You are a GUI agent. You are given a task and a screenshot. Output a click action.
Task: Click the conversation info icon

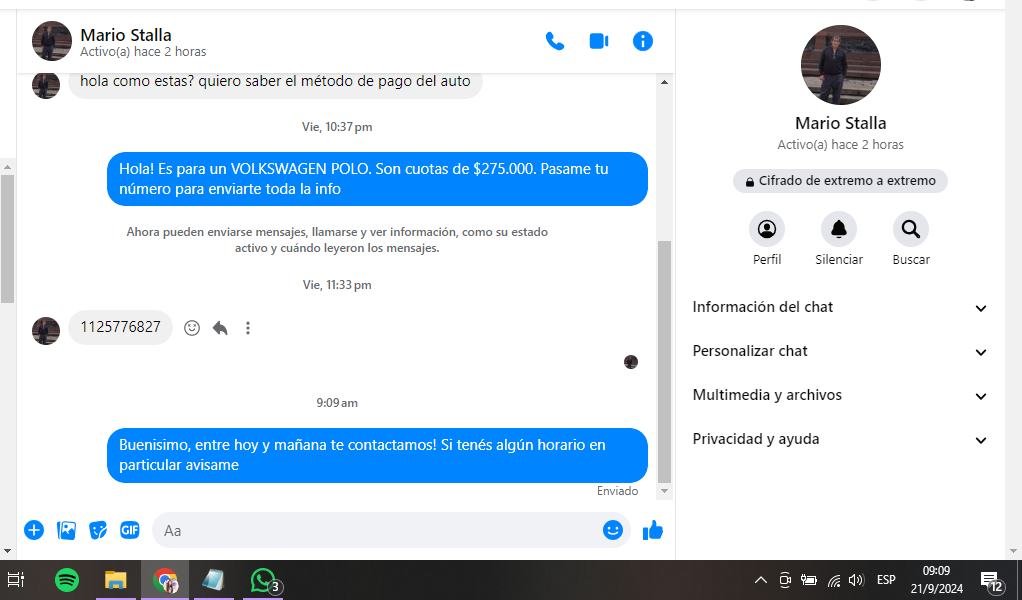click(643, 41)
